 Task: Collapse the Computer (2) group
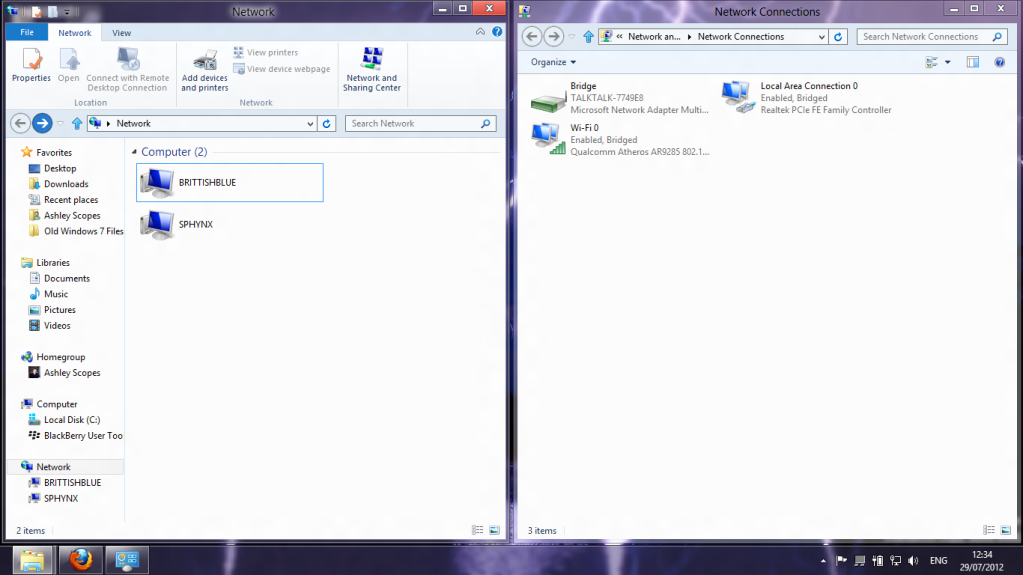133,152
